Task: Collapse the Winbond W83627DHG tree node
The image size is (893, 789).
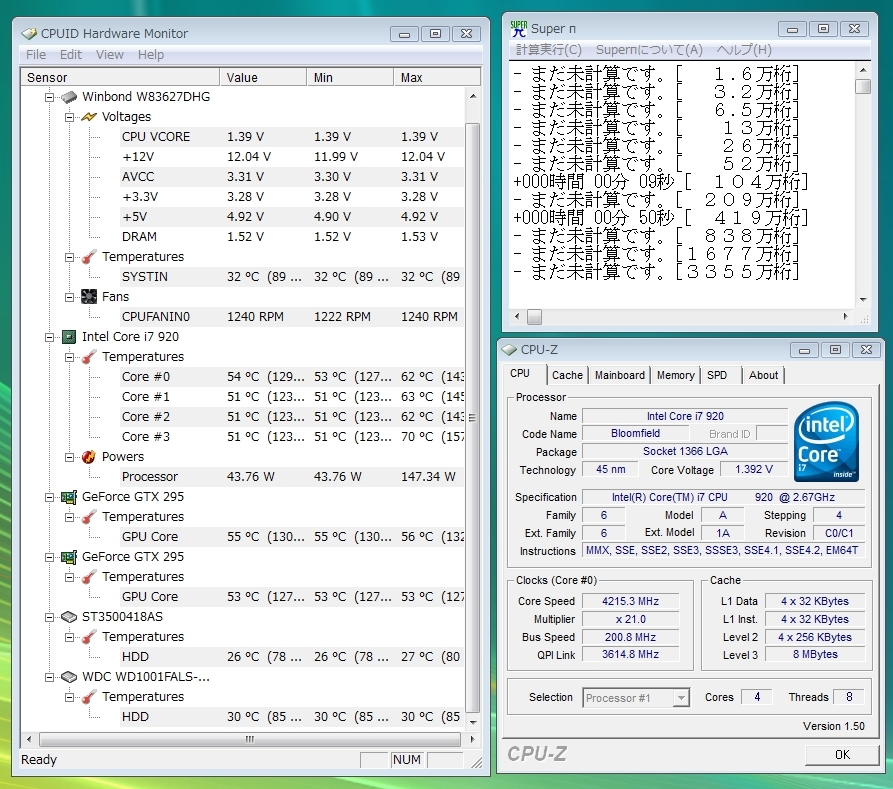Action: click(x=50, y=97)
